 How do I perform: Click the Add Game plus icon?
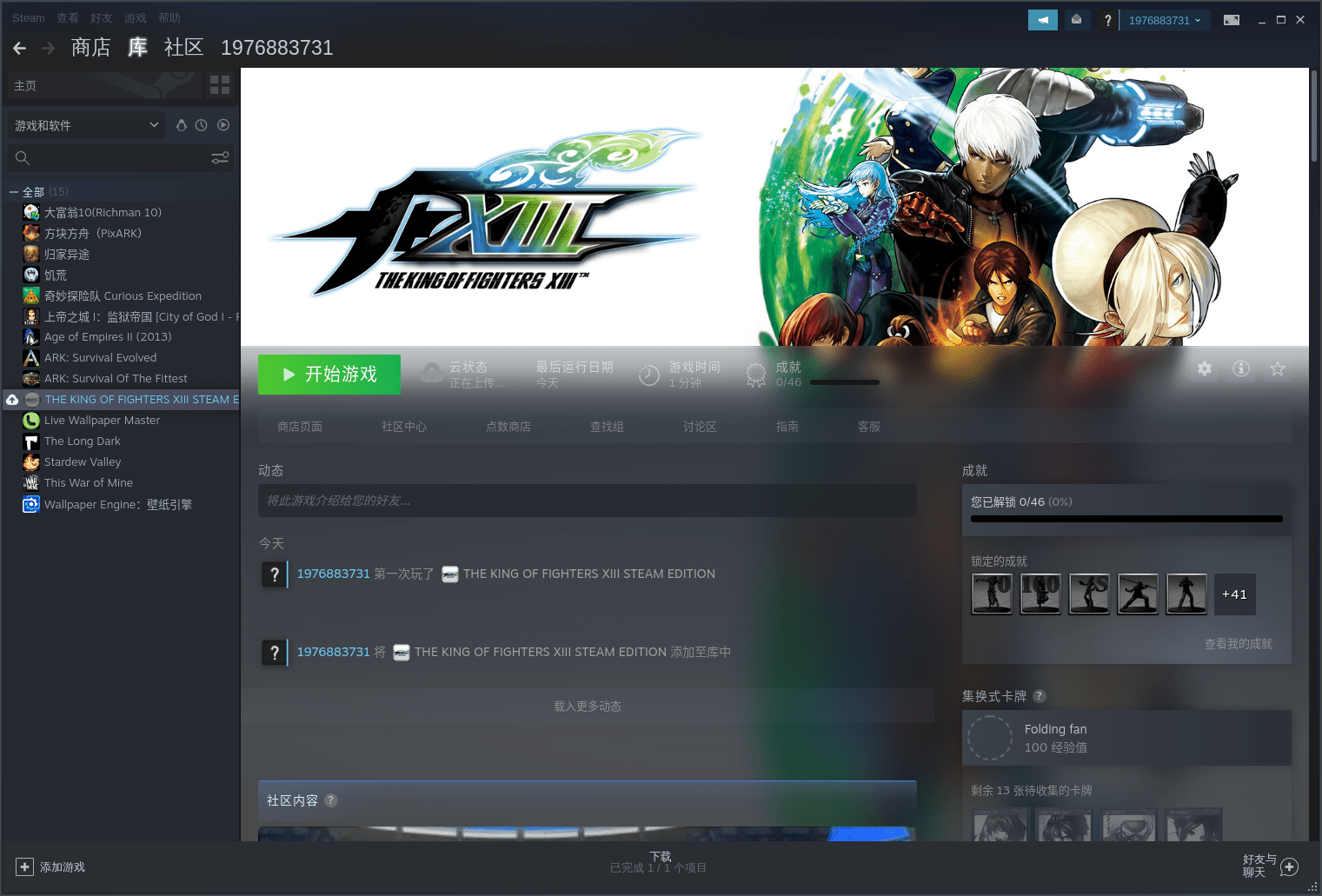24,866
